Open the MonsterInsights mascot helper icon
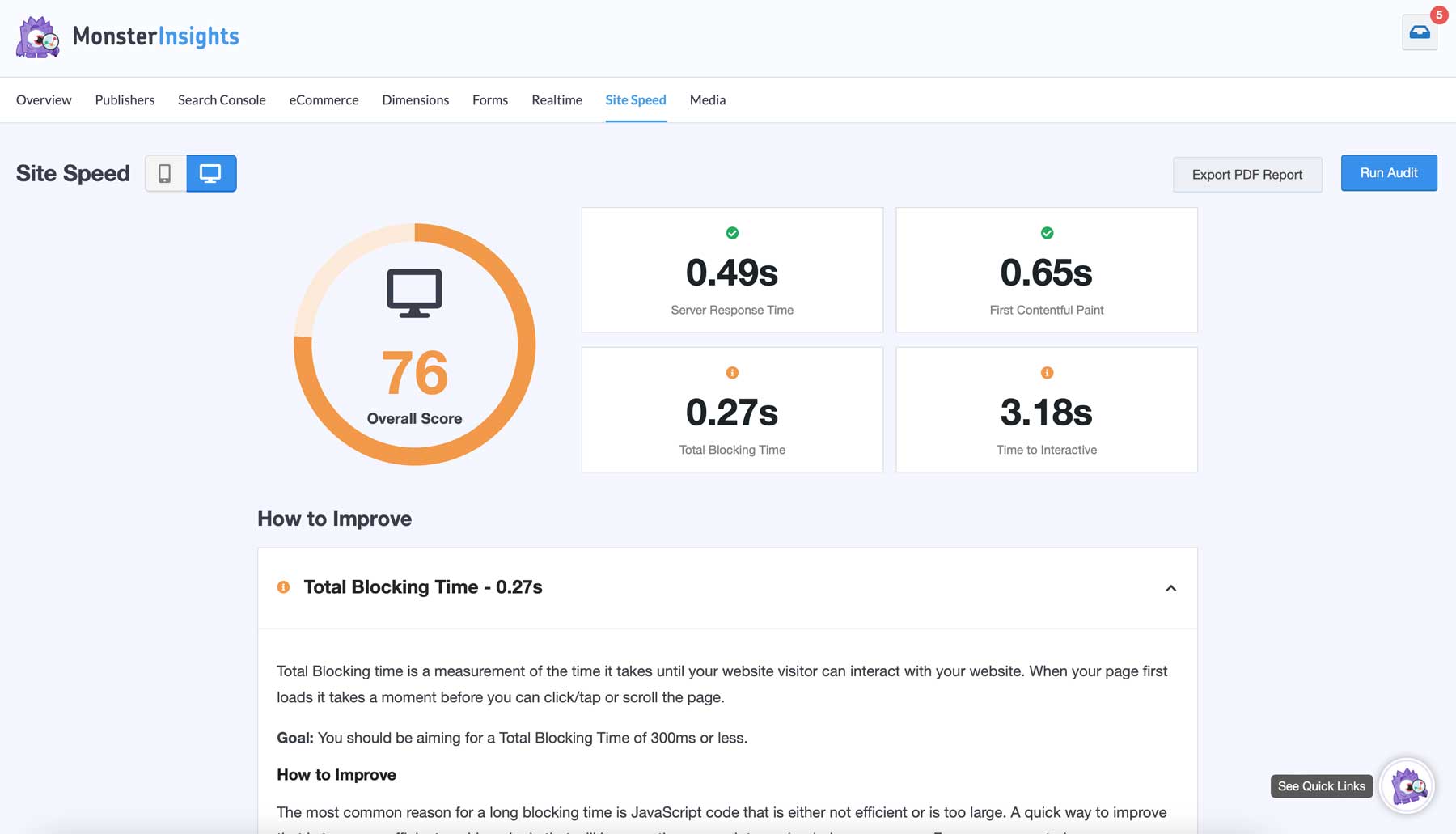This screenshot has height=834, width=1456. (1406, 785)
